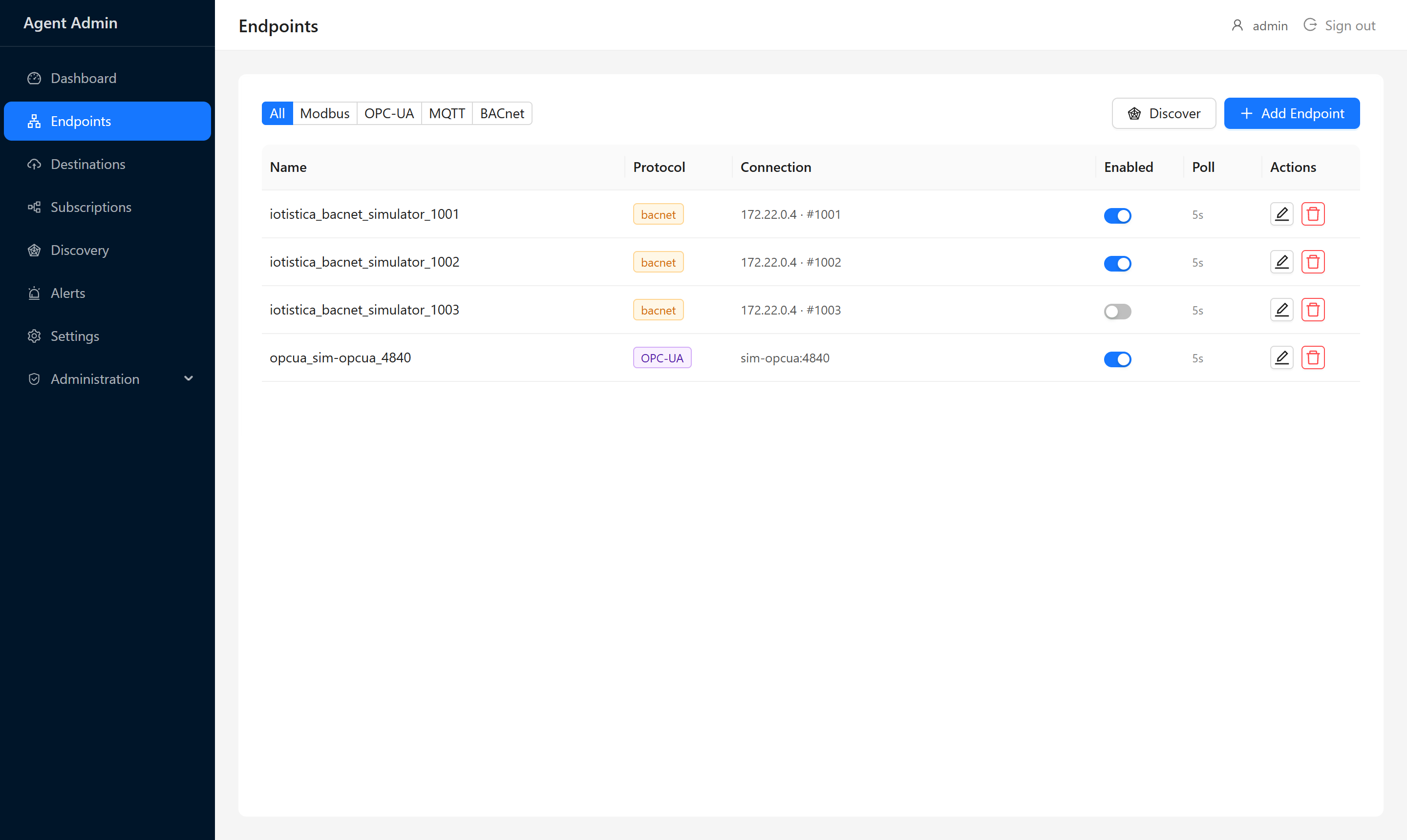Edit the opcua_sim-opcua_4840 endpoint

point(1281,358)
